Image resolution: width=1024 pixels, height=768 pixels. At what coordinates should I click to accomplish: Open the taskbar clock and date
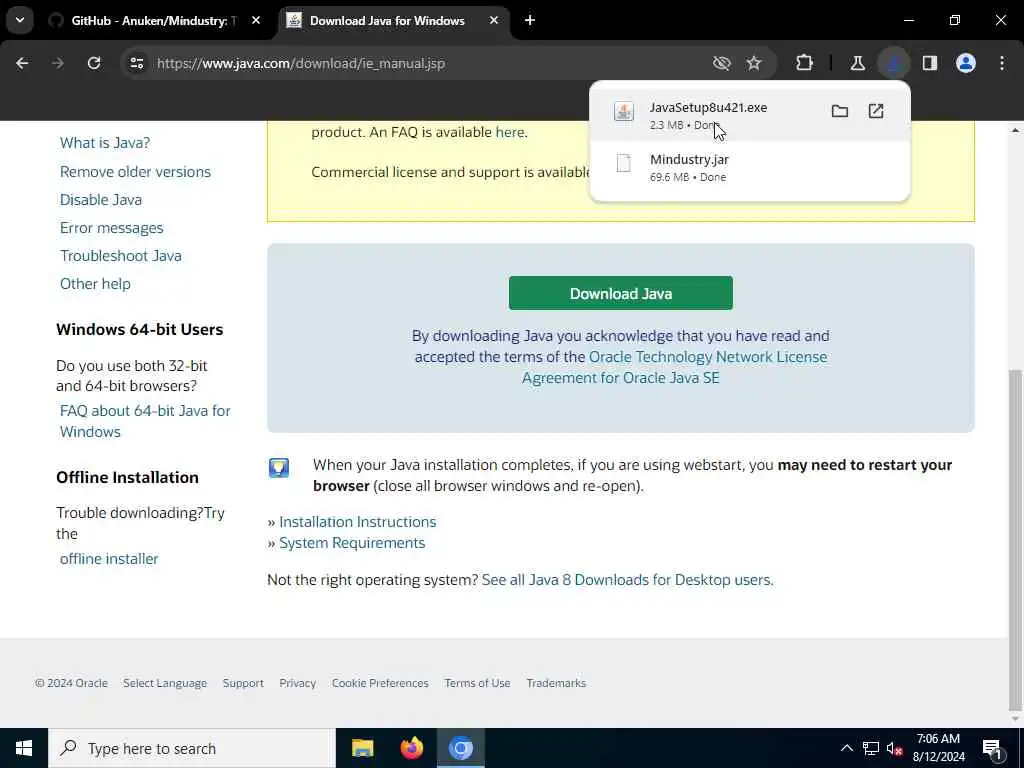click(938, 748)
